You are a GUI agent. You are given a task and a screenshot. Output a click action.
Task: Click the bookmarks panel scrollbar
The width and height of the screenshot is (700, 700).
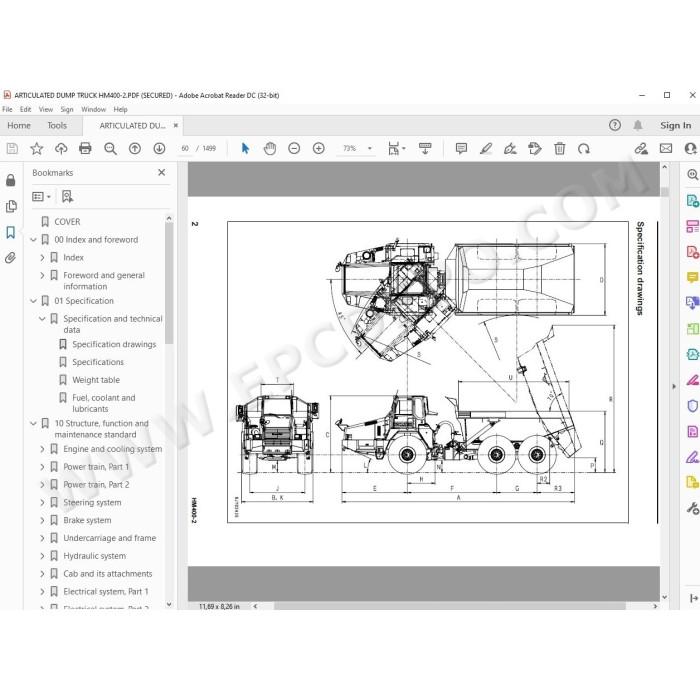click(x=169, y=283)
